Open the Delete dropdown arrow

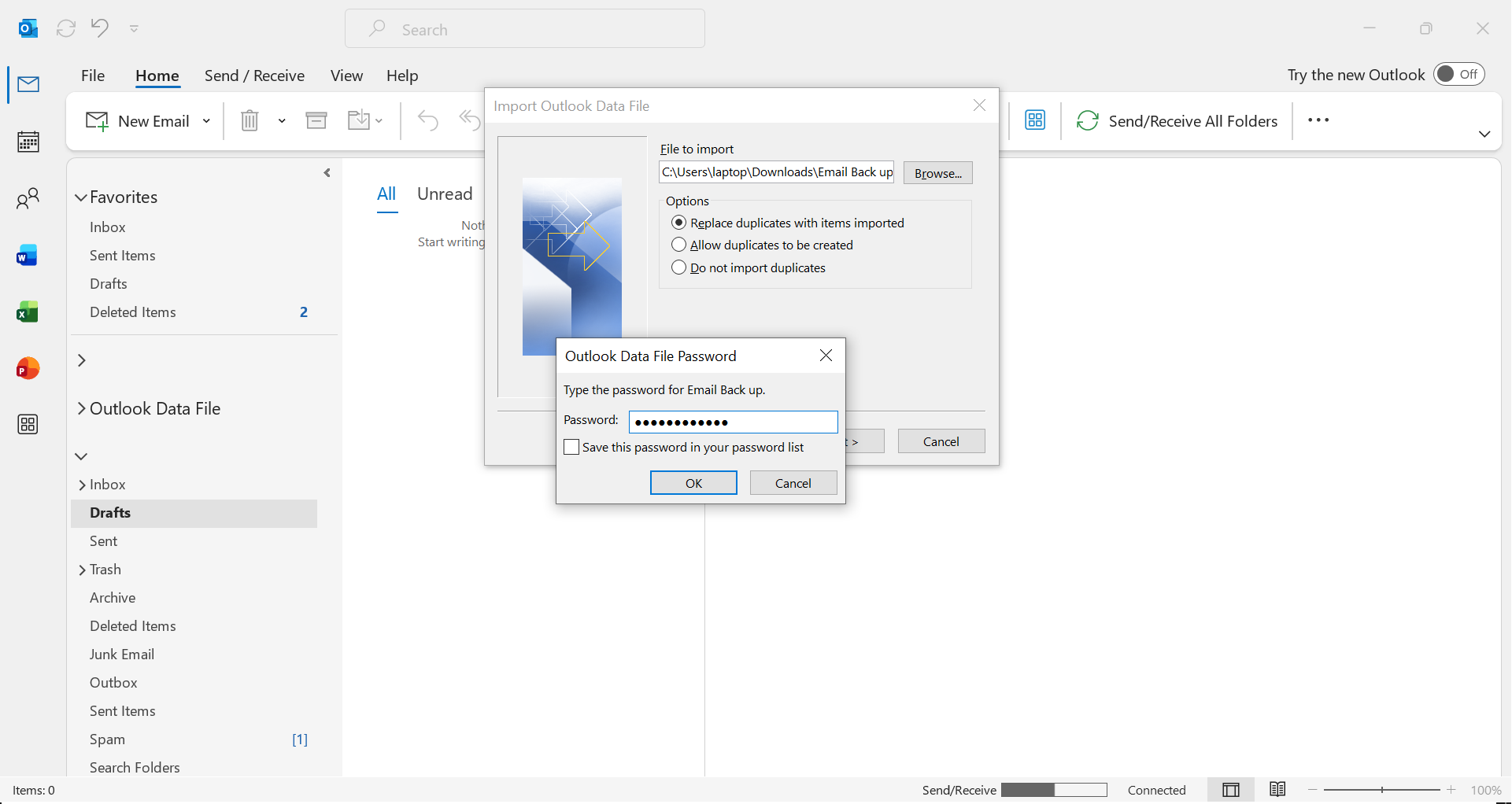point(282,121)
